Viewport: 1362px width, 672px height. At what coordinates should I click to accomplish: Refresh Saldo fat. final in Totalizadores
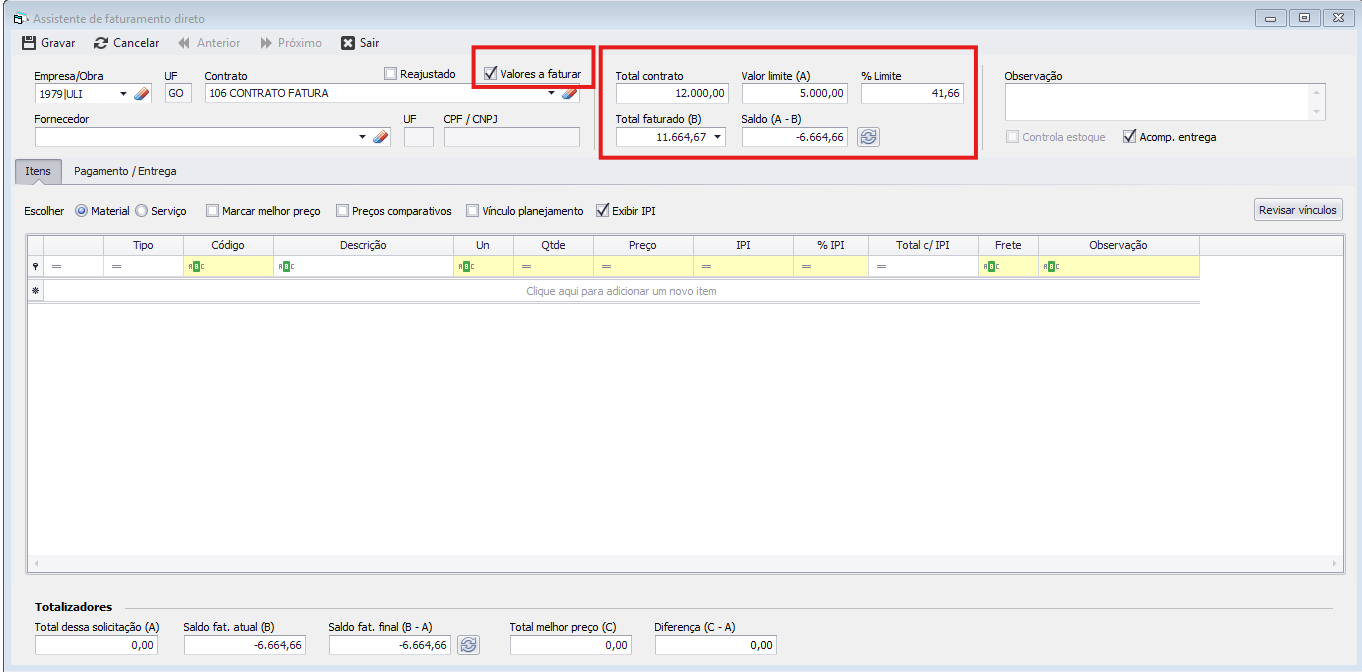pyautogui.click(x=468, y=645)
